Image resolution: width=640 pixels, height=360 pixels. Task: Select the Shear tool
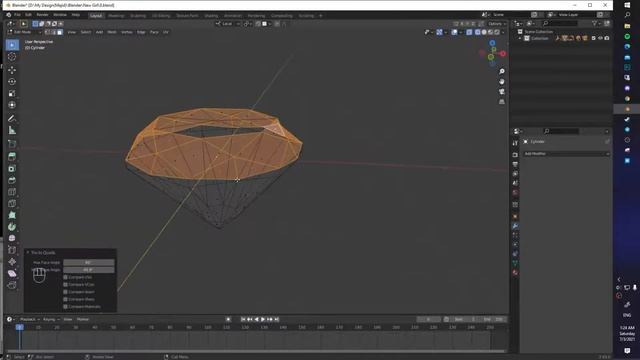tap(12, 273)
